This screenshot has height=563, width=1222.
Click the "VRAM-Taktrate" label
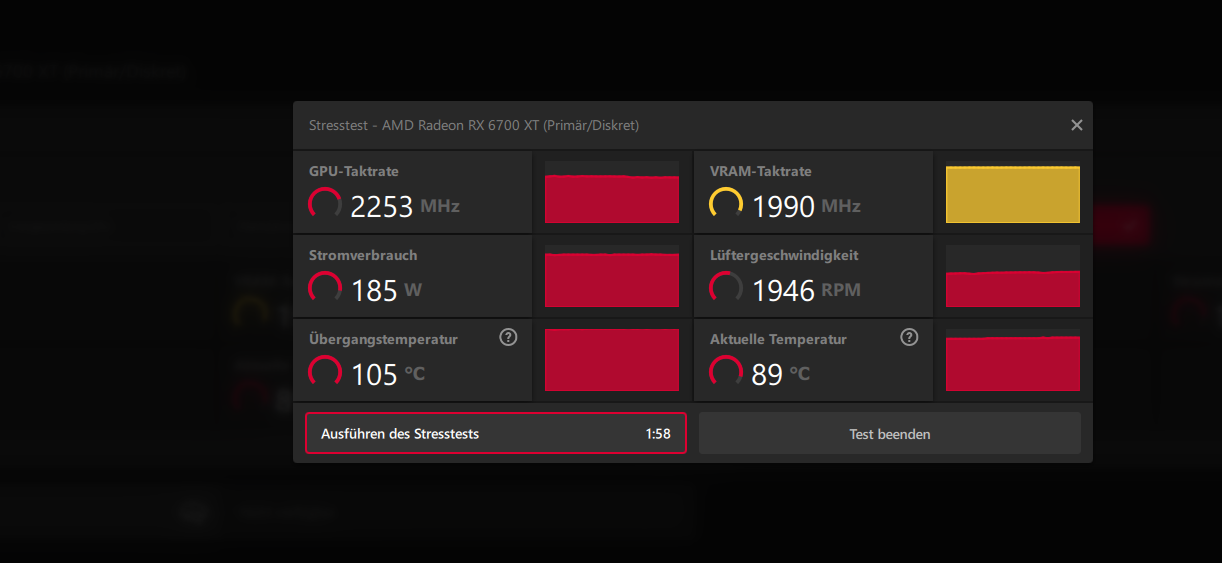click(x=761, y=171)
